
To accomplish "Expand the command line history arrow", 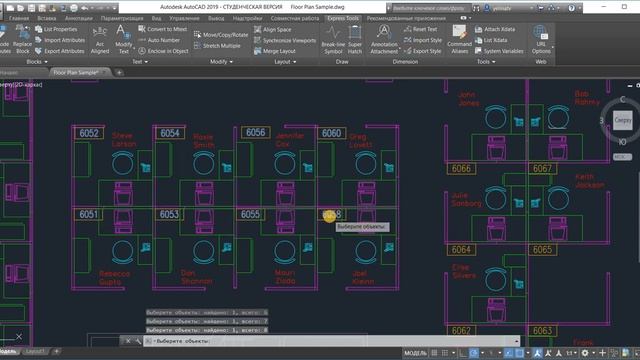I will pos(516,341).
